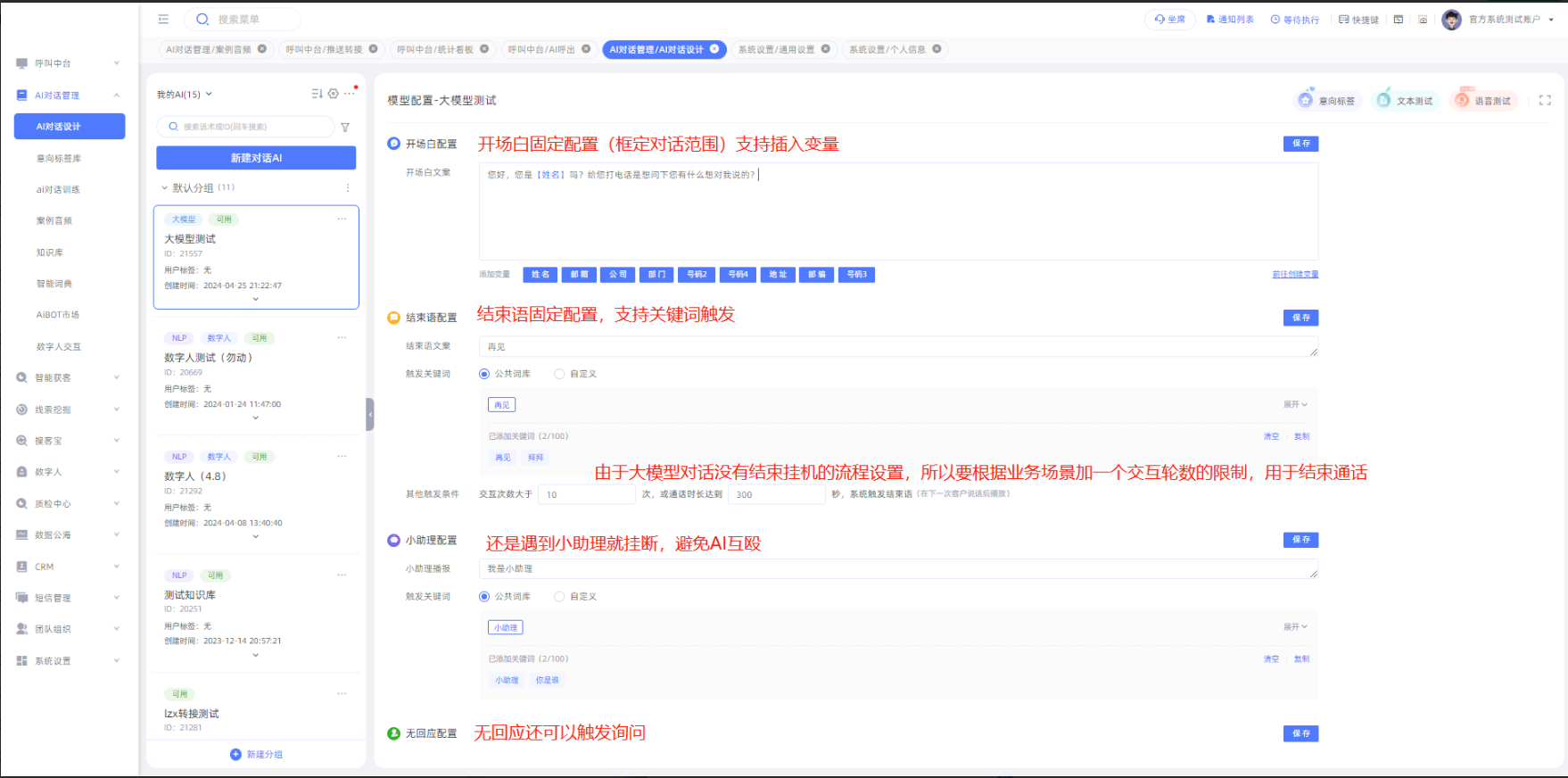Click the filter funnel icon beside AI search
Image resolution: width=1568 pixels, height=778 pixels.
(345, 128)
